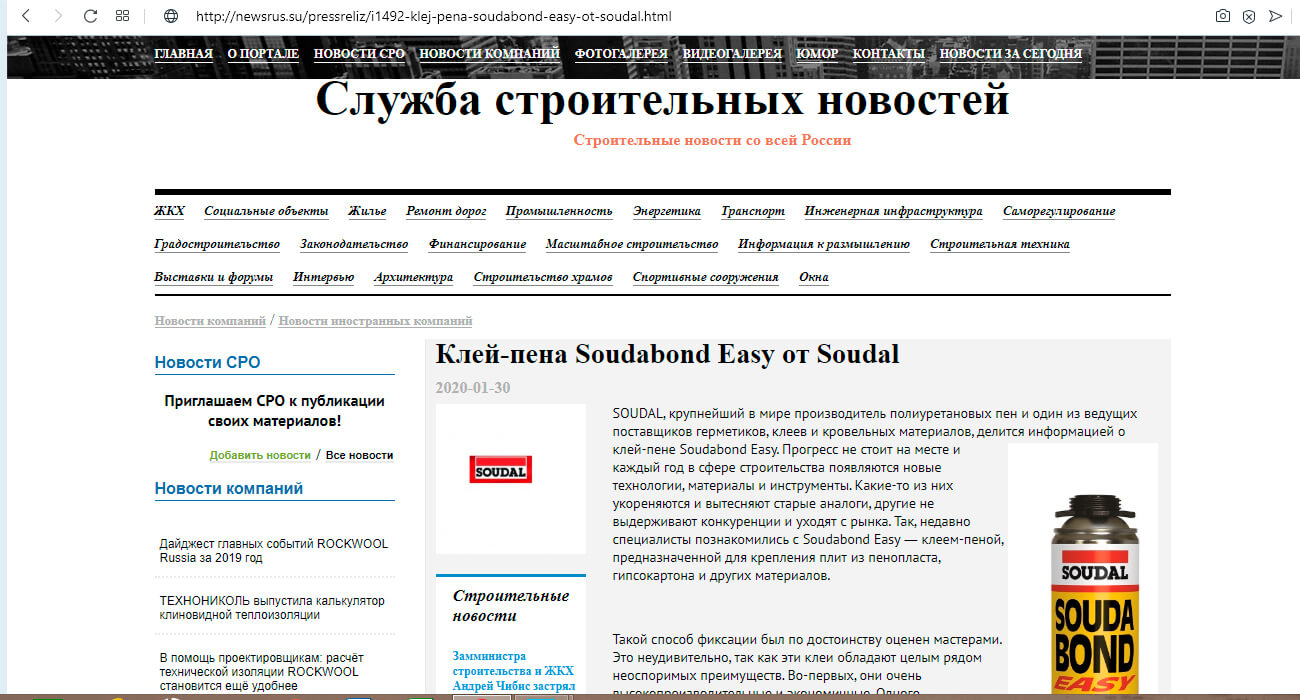
Task: Open Транспорт category
Action: [753, 211]
